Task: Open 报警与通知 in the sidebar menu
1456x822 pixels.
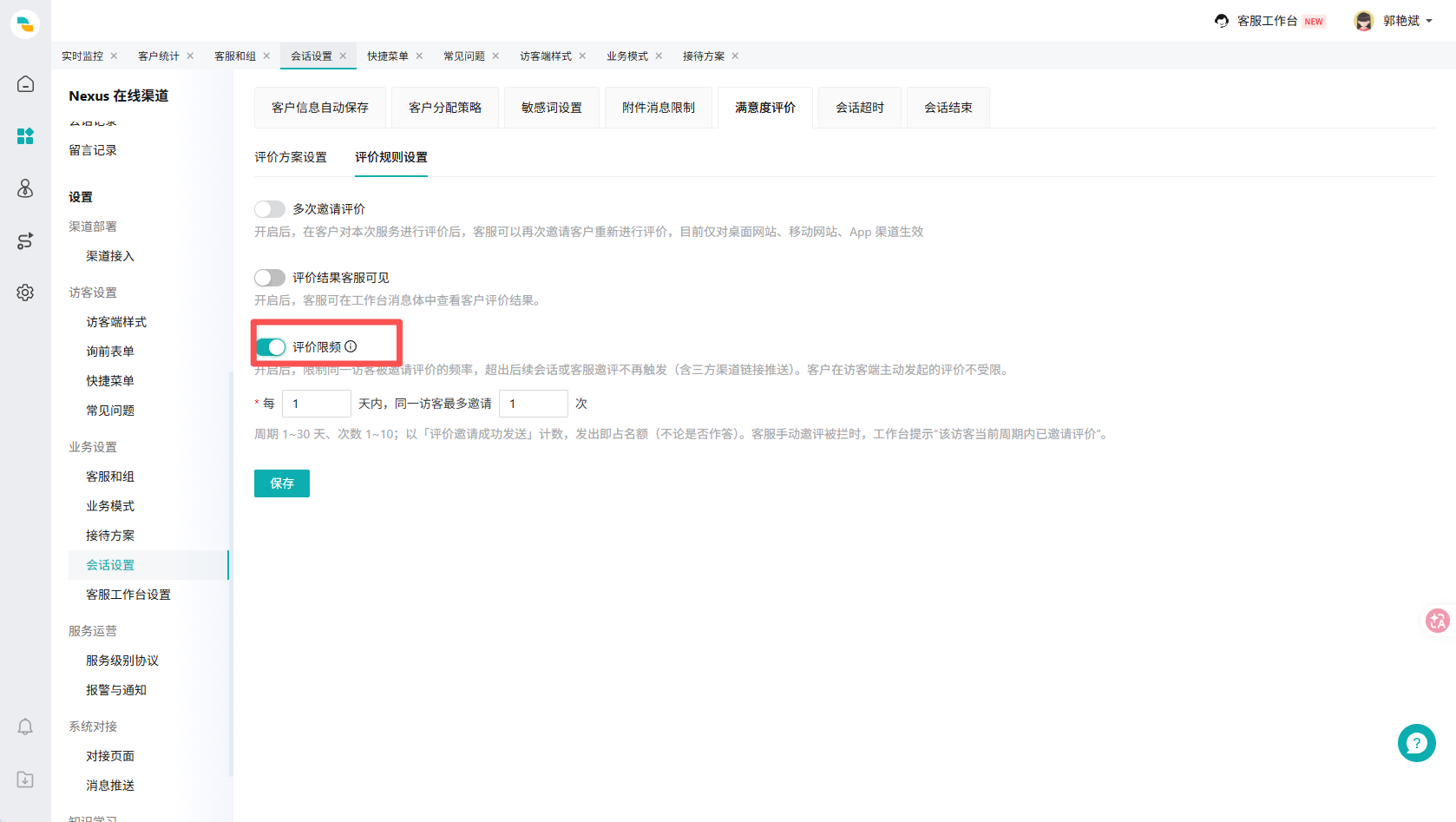Action: [116, 690]
